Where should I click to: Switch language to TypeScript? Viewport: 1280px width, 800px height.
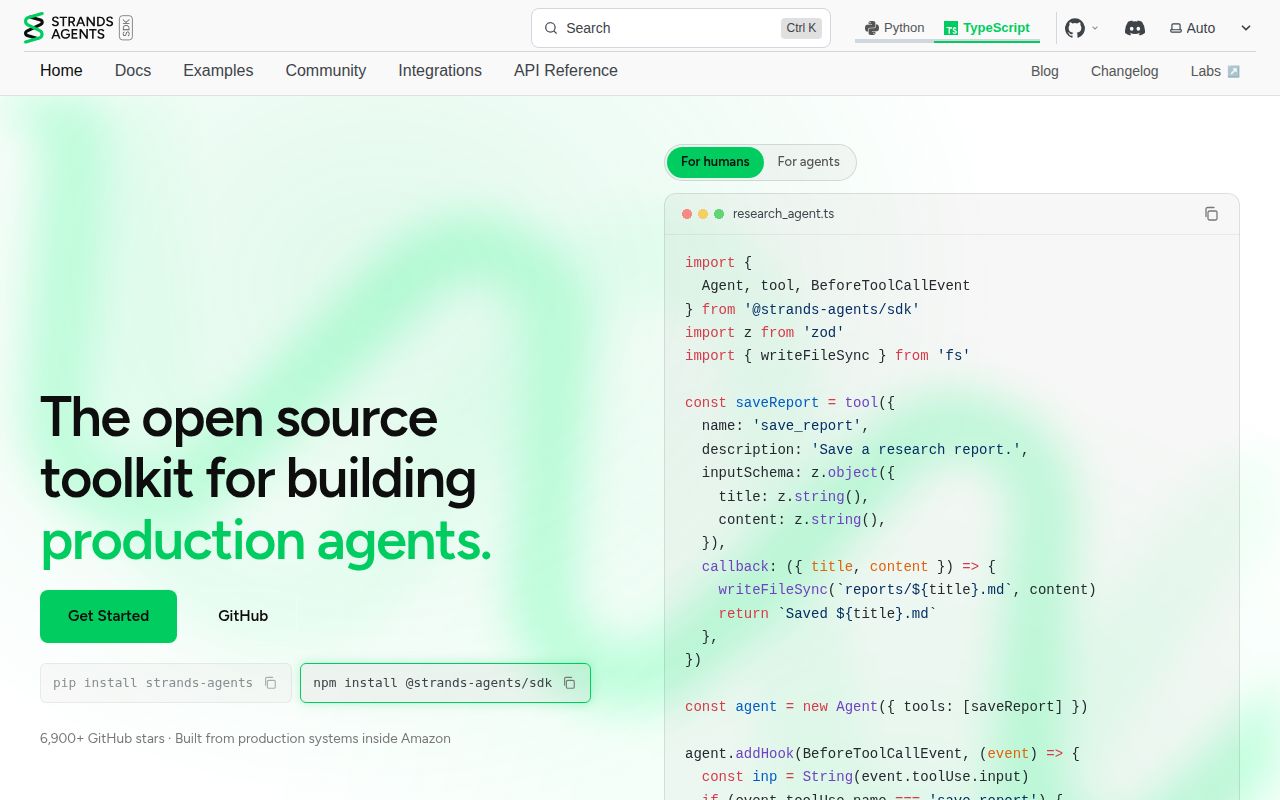pyautogui.click(x=987, y=28)
